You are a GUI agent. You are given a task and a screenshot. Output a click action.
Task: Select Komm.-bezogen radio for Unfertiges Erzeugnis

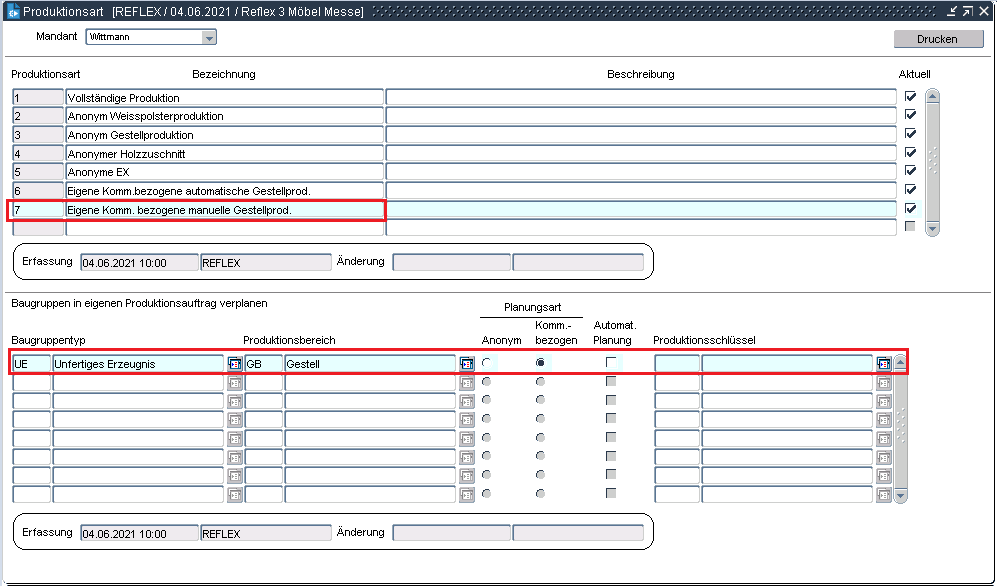point(541,363)
